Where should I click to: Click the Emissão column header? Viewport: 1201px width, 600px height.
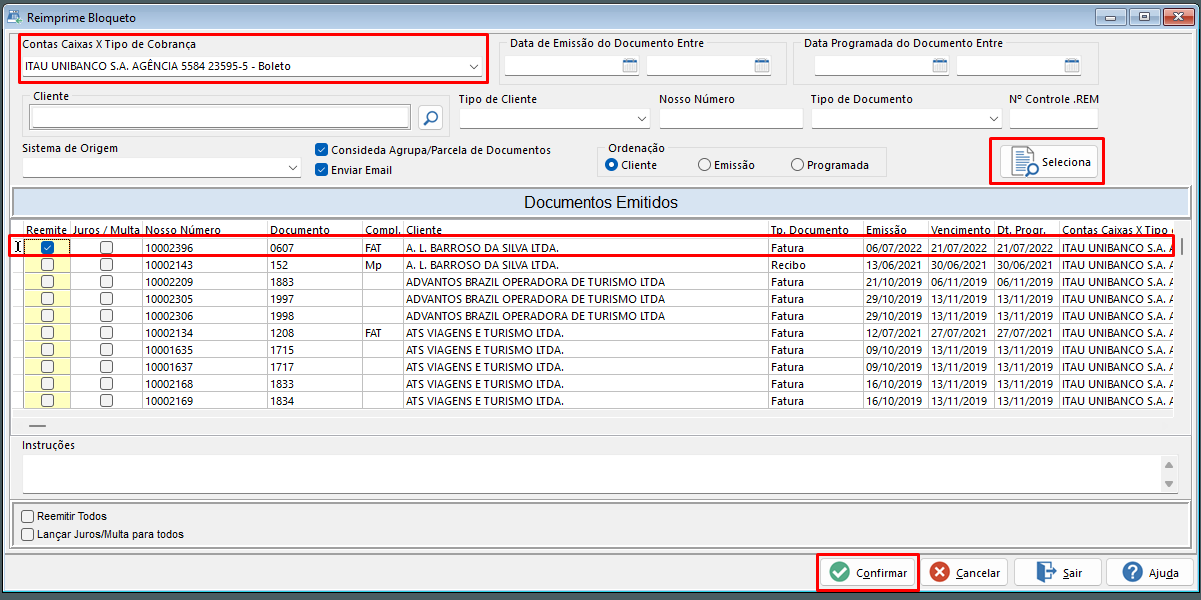click(896, 230)
